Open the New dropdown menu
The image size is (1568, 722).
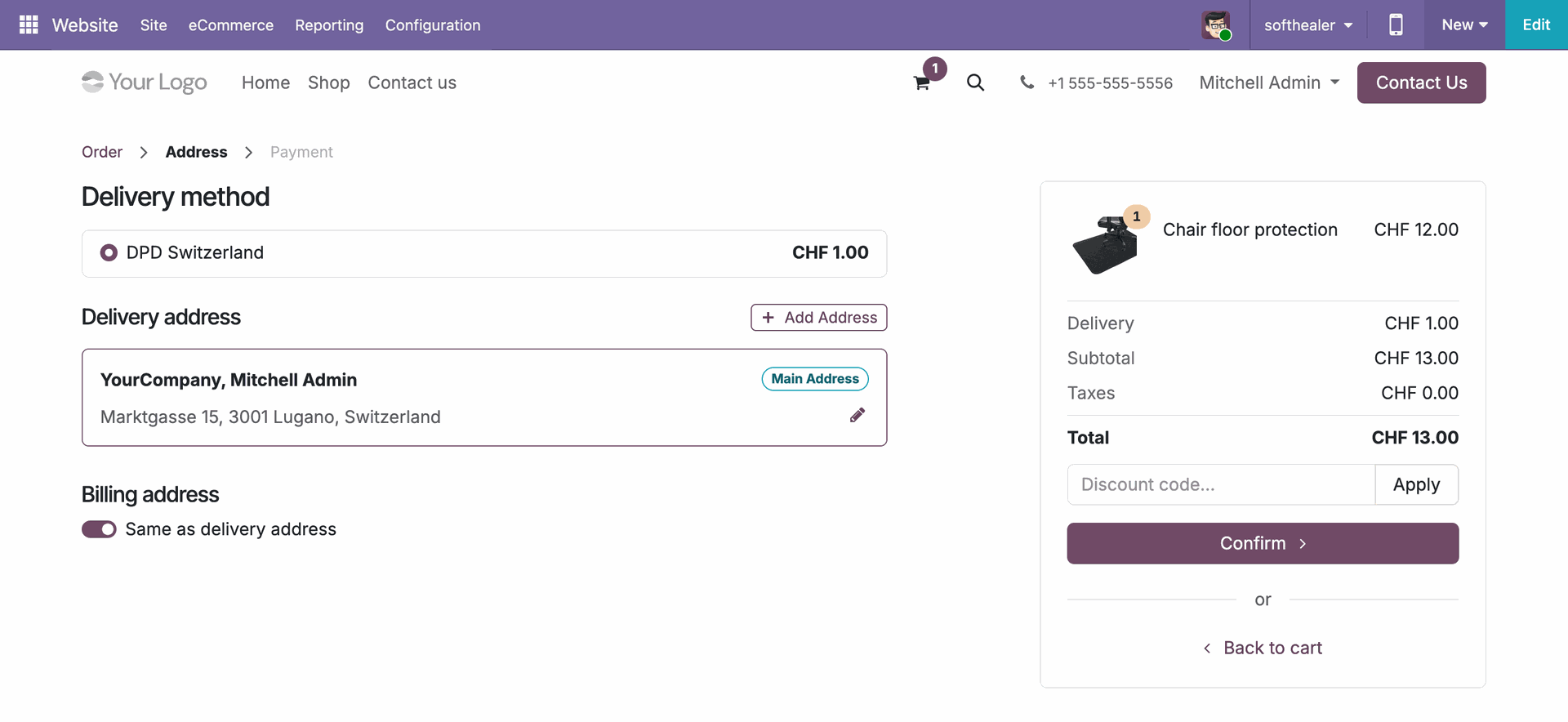[x=1464, y=25]
